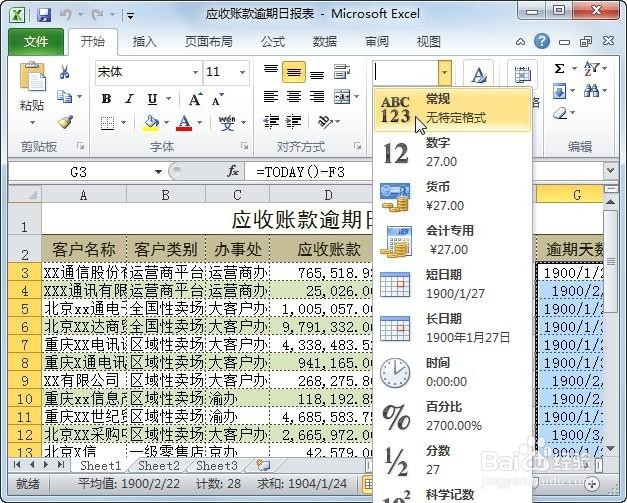627x503 pixels.
Task: Click the wrap text icon
Action: click(342, 72)
